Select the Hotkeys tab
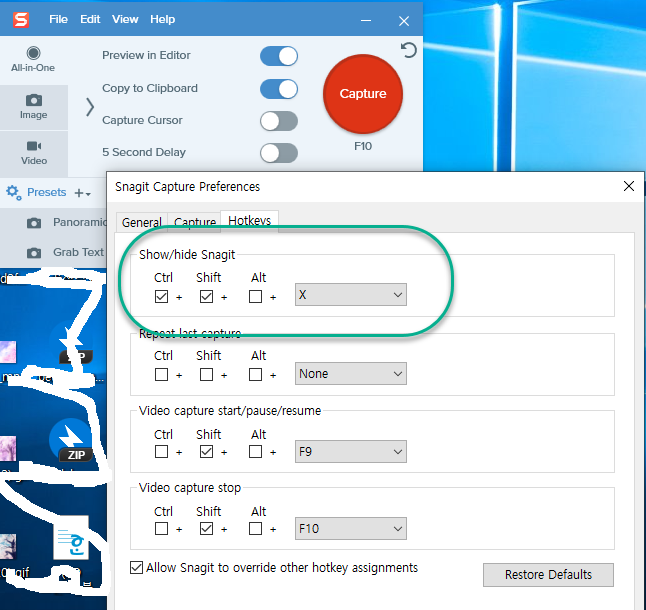Viewport: 646px width, 610px height. (250, 221)
